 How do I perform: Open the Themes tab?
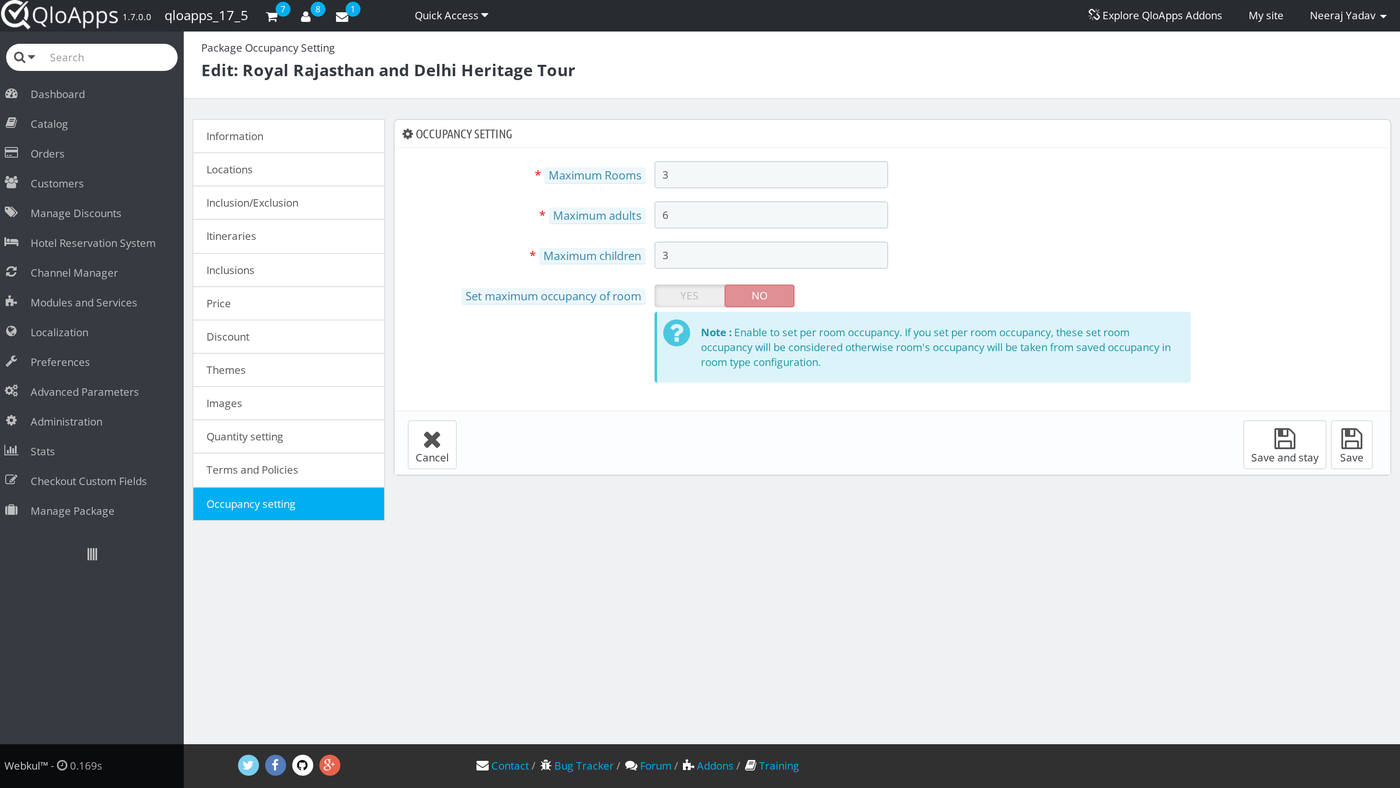[289, 370]
